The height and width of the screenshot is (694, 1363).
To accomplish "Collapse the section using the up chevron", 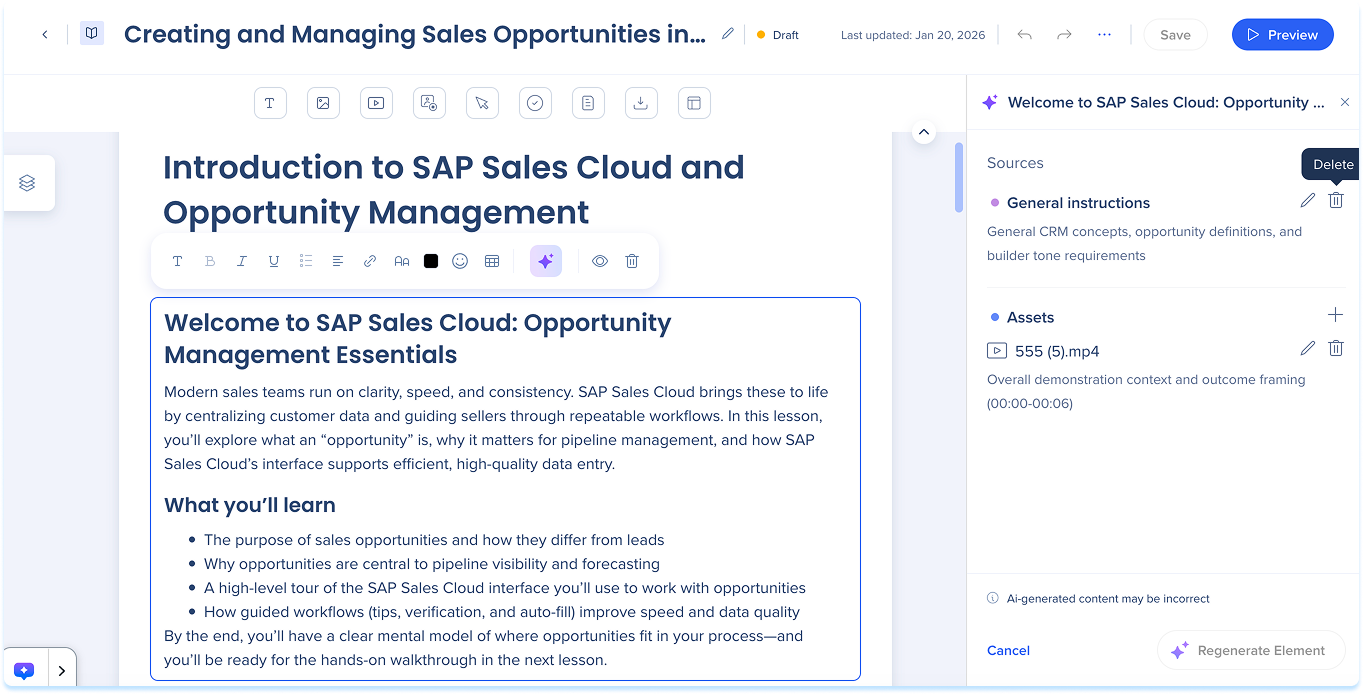I will [924, 132].
